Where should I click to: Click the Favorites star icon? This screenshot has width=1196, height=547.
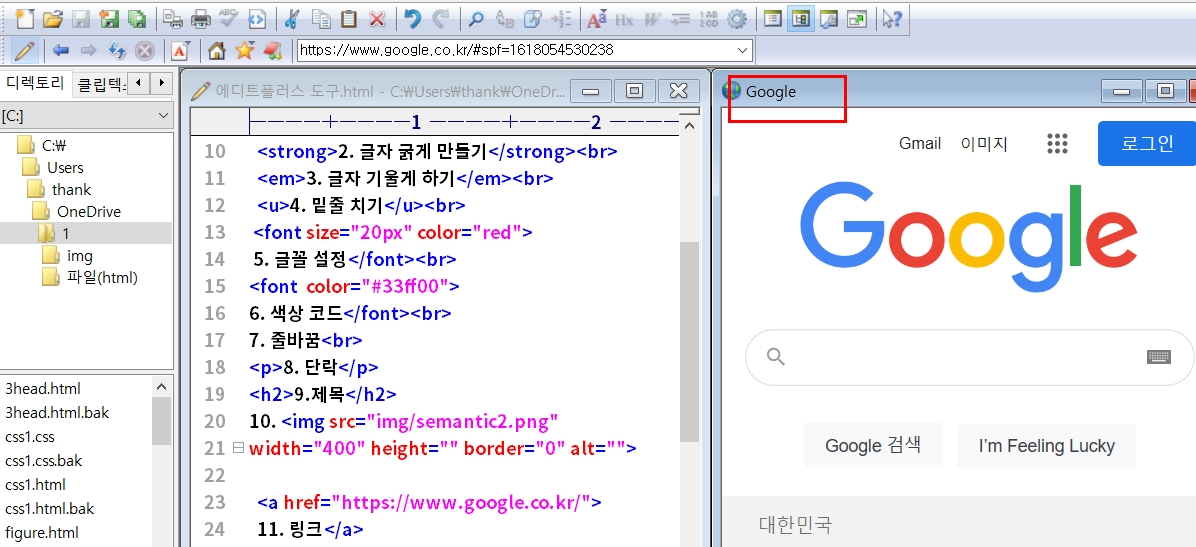[x=244, y=50]
